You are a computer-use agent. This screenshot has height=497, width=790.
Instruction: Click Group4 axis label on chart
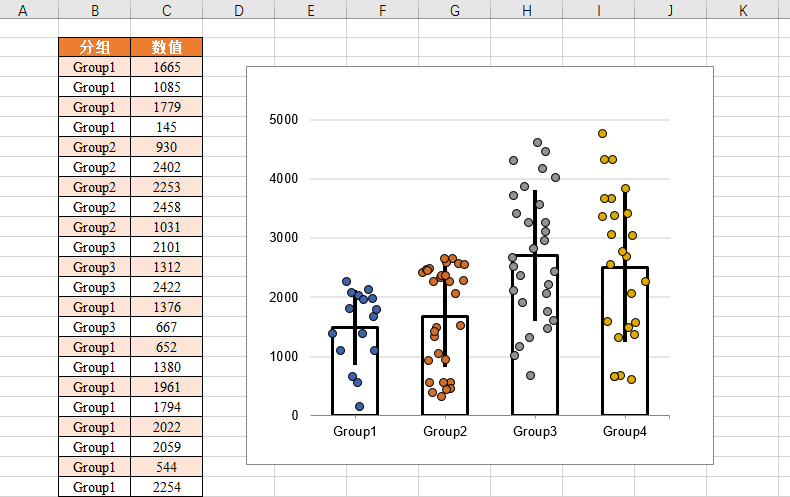(625, 431)
